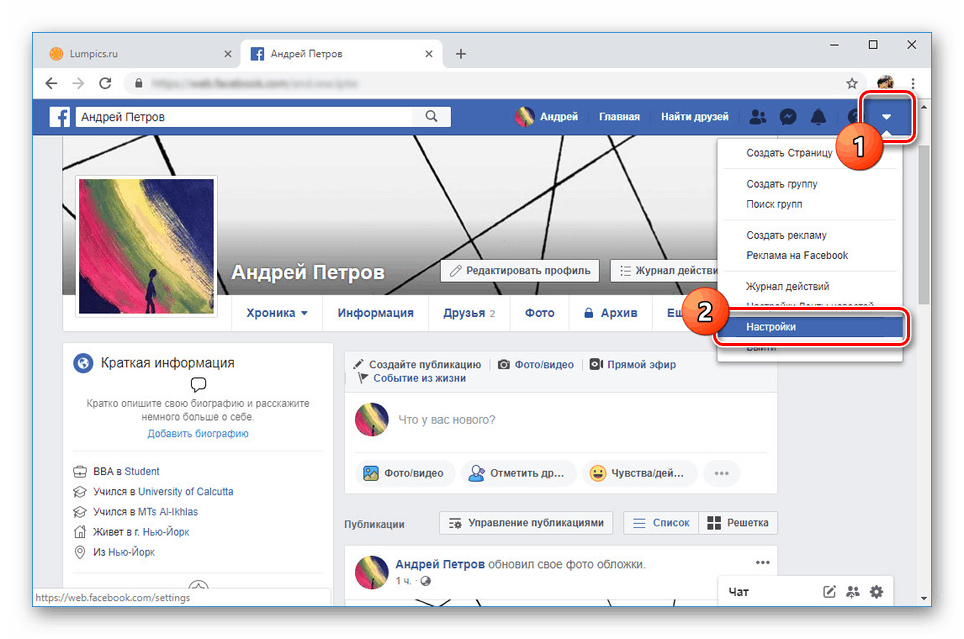Close the Андрей Петров tab
The height and width of the screenshot is (639, 964).
429,54
